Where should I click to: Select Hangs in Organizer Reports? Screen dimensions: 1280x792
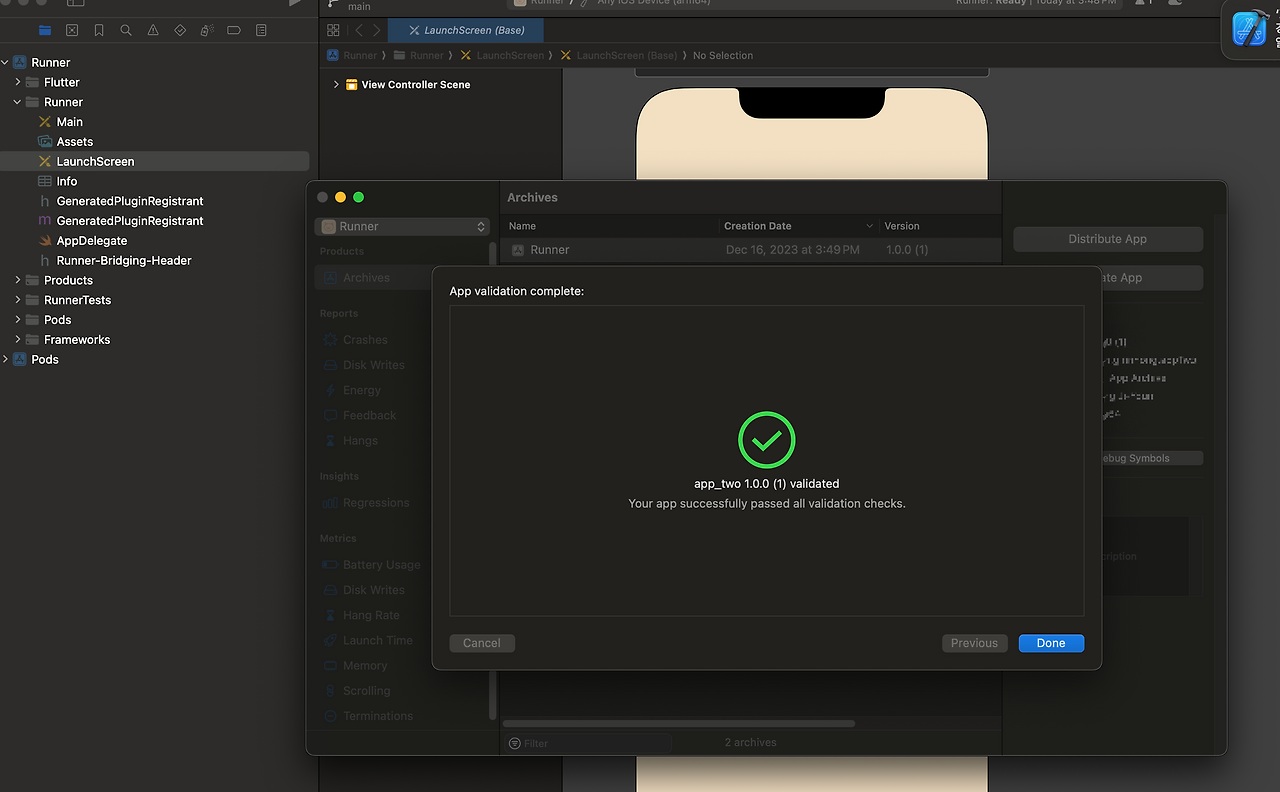360,440
